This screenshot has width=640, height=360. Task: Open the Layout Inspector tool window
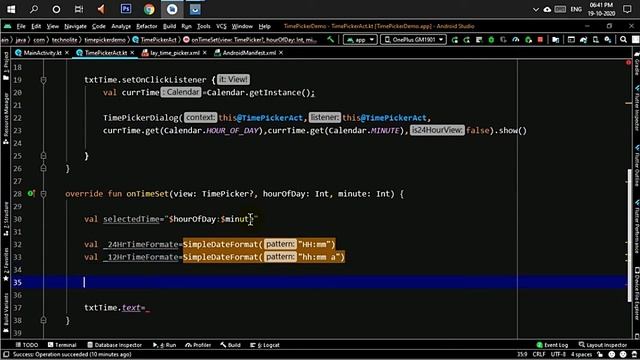(603, 345)
